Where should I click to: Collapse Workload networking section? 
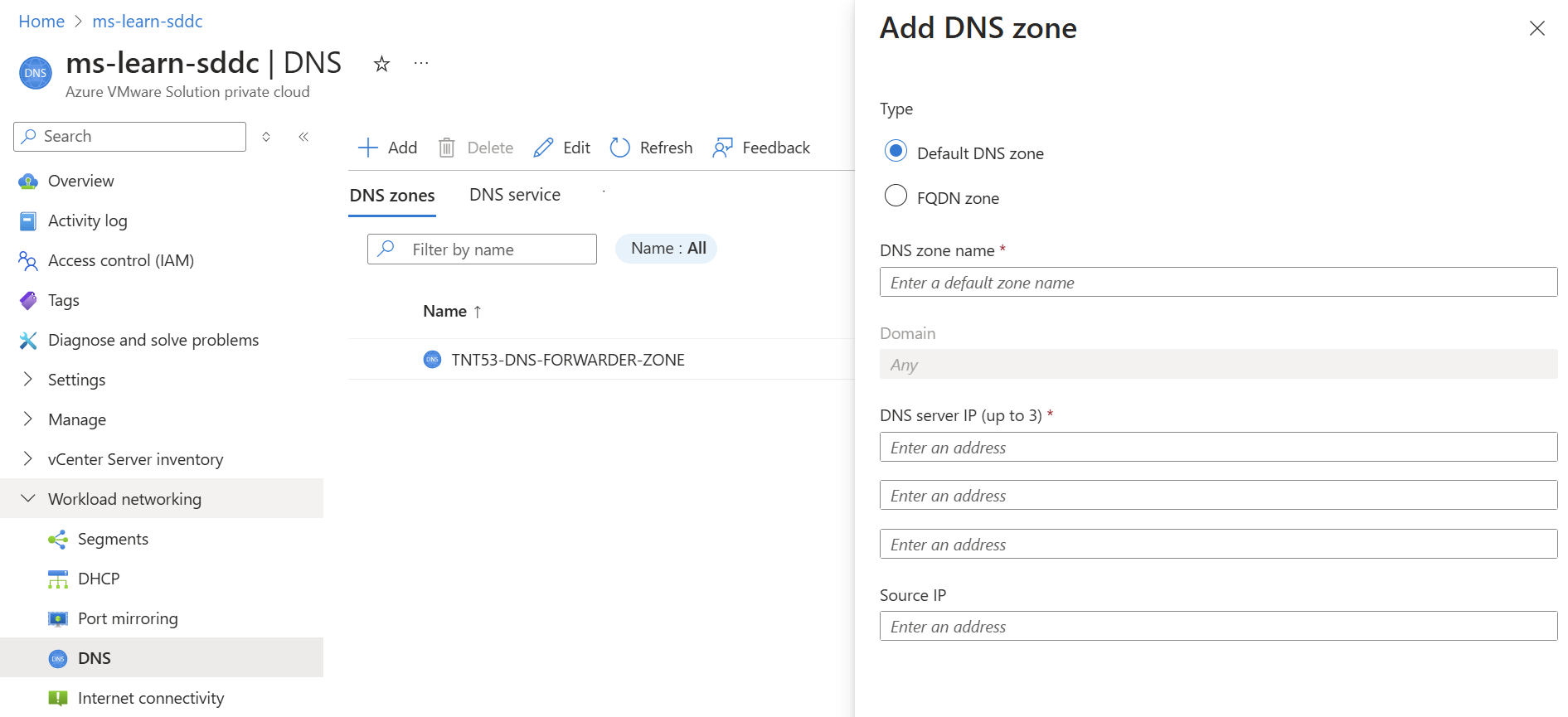point(28,498)
